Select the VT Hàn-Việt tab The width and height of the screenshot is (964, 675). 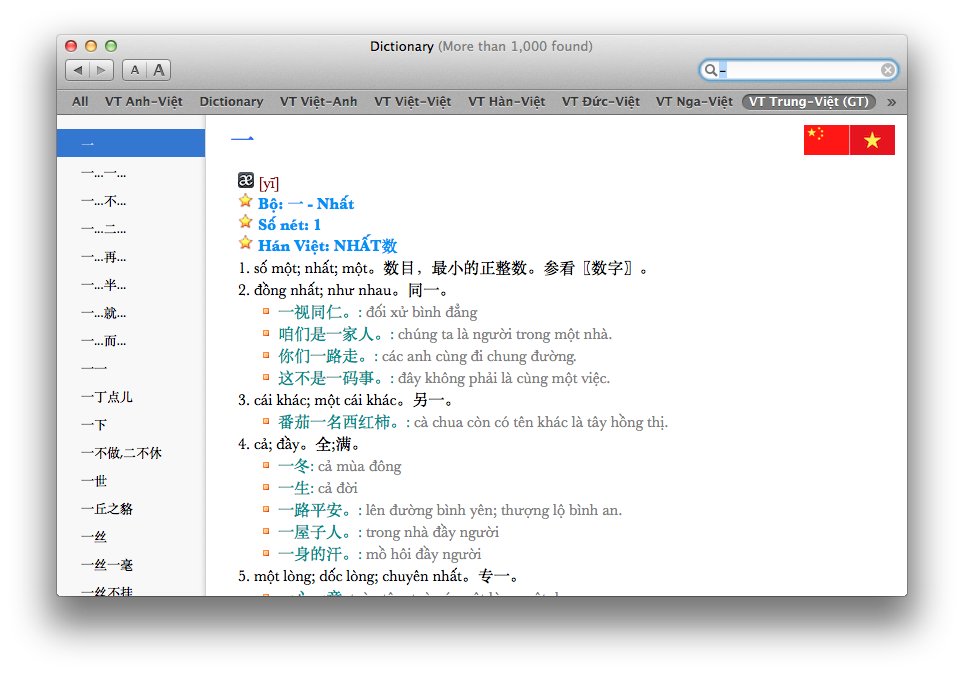coord(507,102)
